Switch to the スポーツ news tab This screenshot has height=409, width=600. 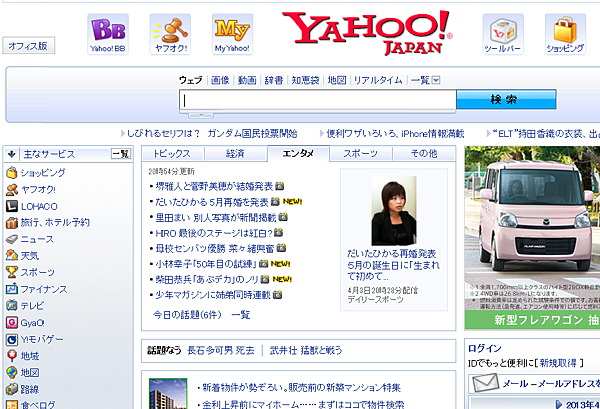pos(360,154)
